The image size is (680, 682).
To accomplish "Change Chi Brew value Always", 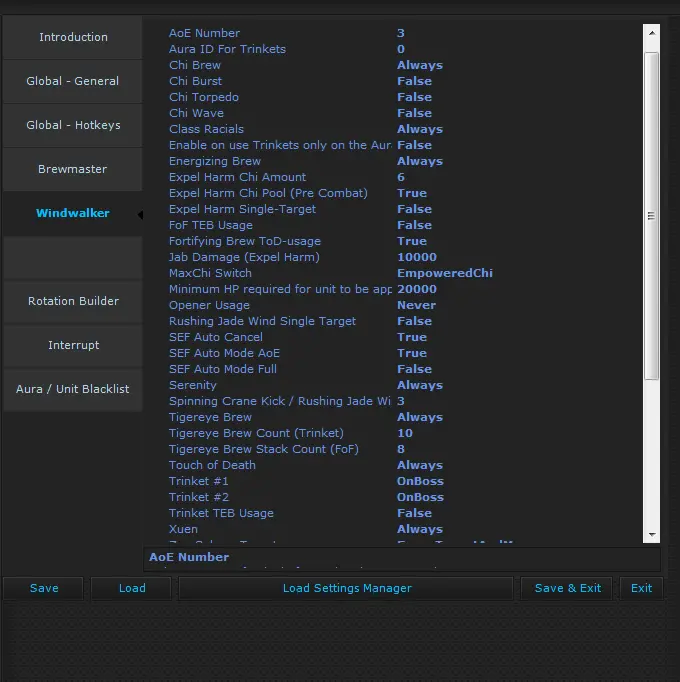I will point(420,65).
